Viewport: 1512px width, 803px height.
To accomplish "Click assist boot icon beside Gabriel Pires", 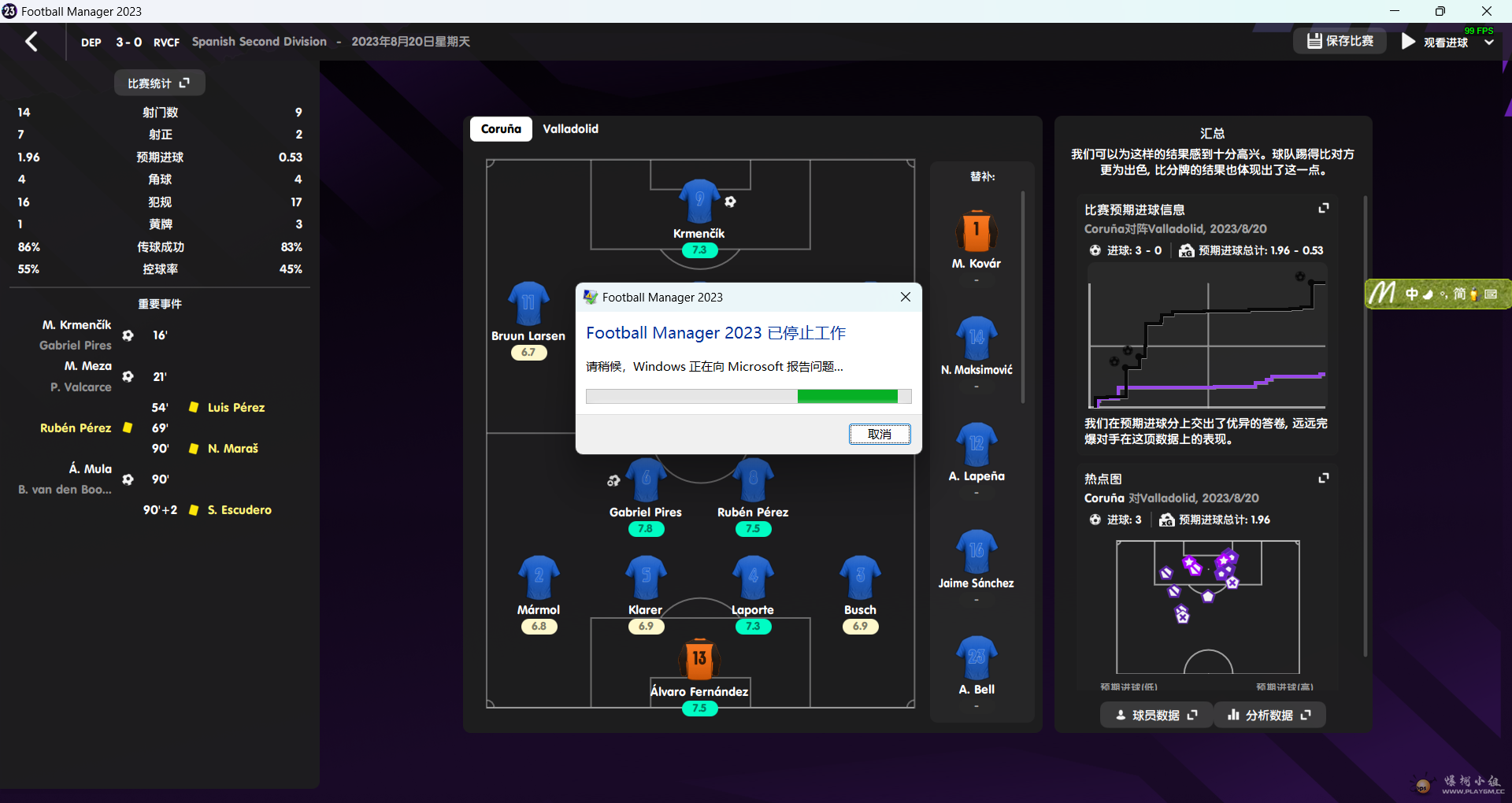I will (x=613, y=480).
